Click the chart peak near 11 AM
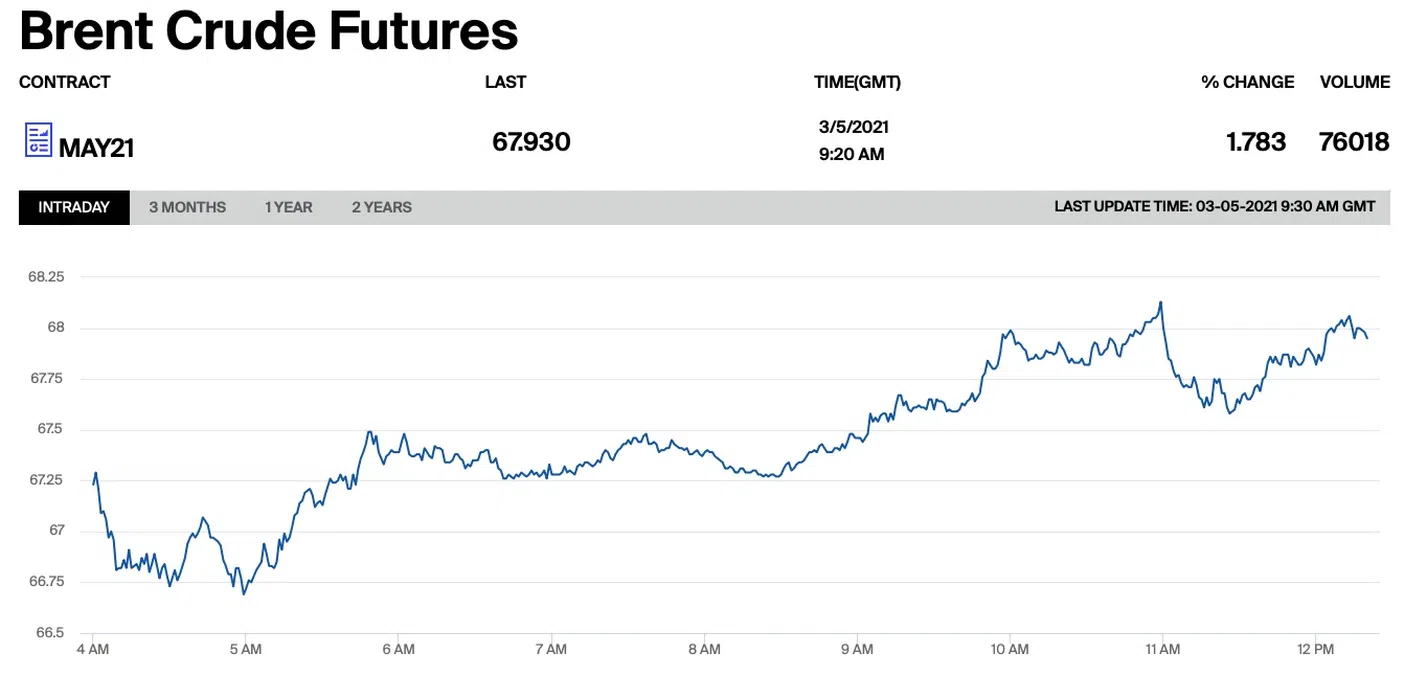The image size is (1427, 675). click(1160, 302)
